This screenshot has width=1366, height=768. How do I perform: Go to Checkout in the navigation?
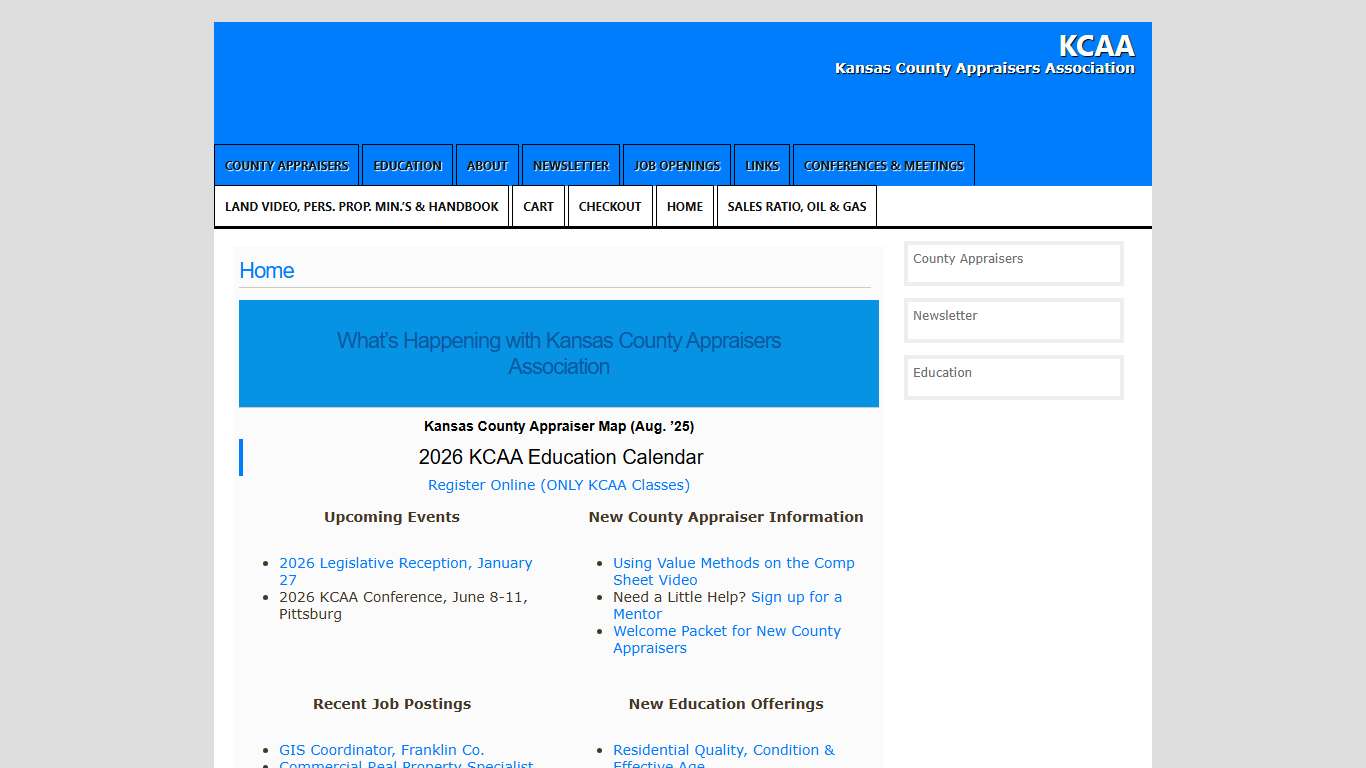click(x=610, y=207)
